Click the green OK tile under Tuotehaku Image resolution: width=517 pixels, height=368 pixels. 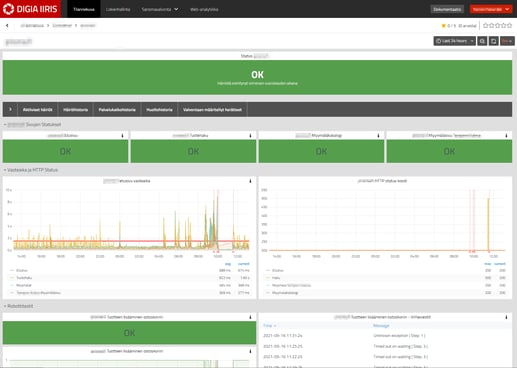tap(193, 151)
